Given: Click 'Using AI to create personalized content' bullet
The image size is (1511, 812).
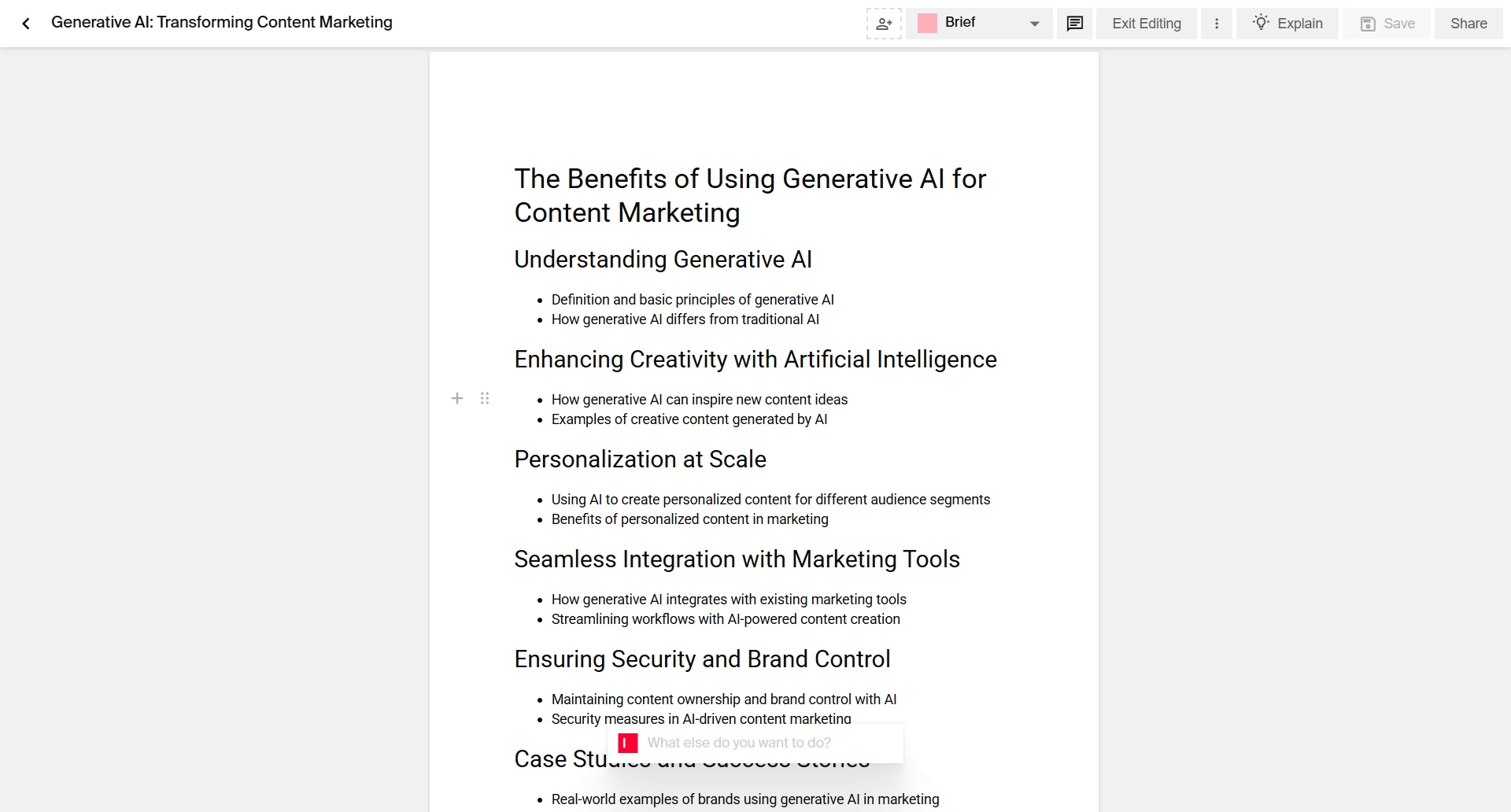Looking at the screenshot, I should click(x=771, y=500).
